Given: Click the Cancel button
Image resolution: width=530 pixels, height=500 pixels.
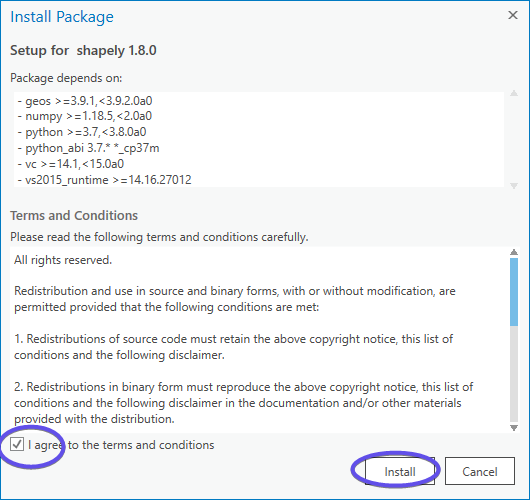Looking at the screenshot, I should tap(480, 471).
